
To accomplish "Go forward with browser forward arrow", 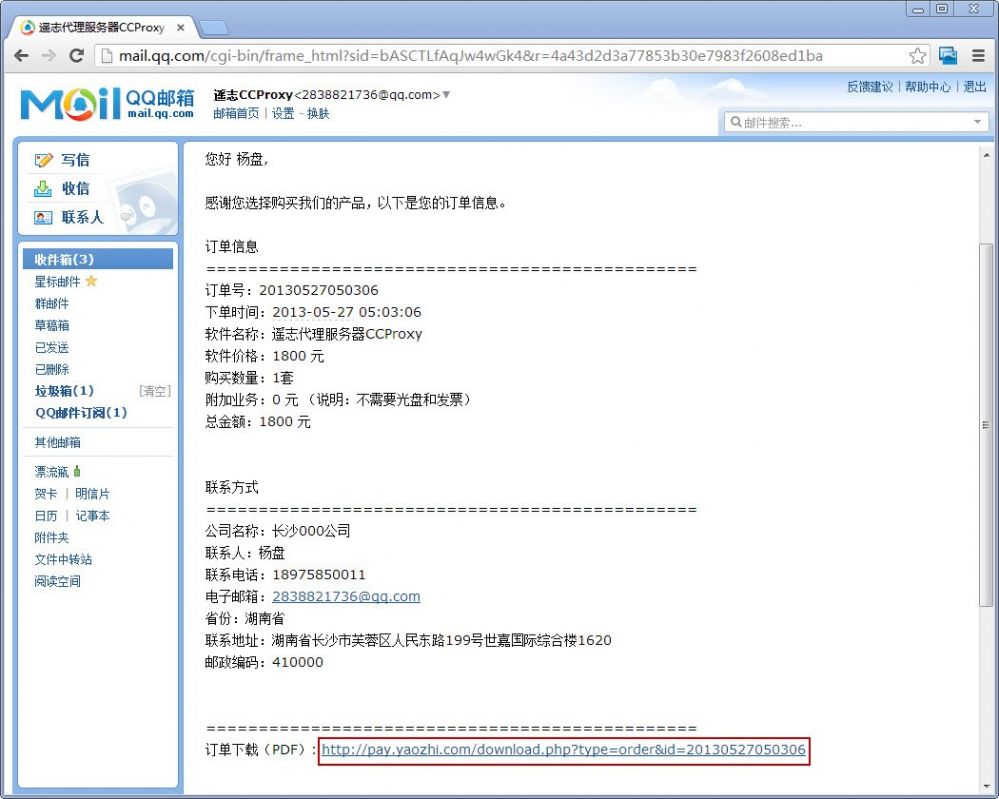I will pos(48,55).
